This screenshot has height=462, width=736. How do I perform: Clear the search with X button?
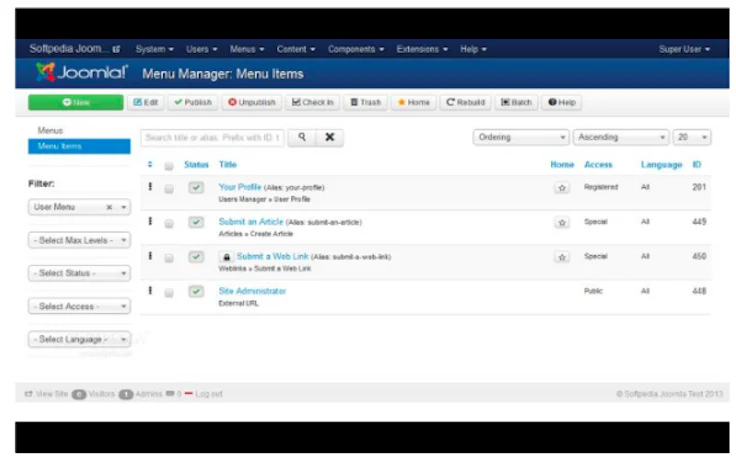click(330, 137)
